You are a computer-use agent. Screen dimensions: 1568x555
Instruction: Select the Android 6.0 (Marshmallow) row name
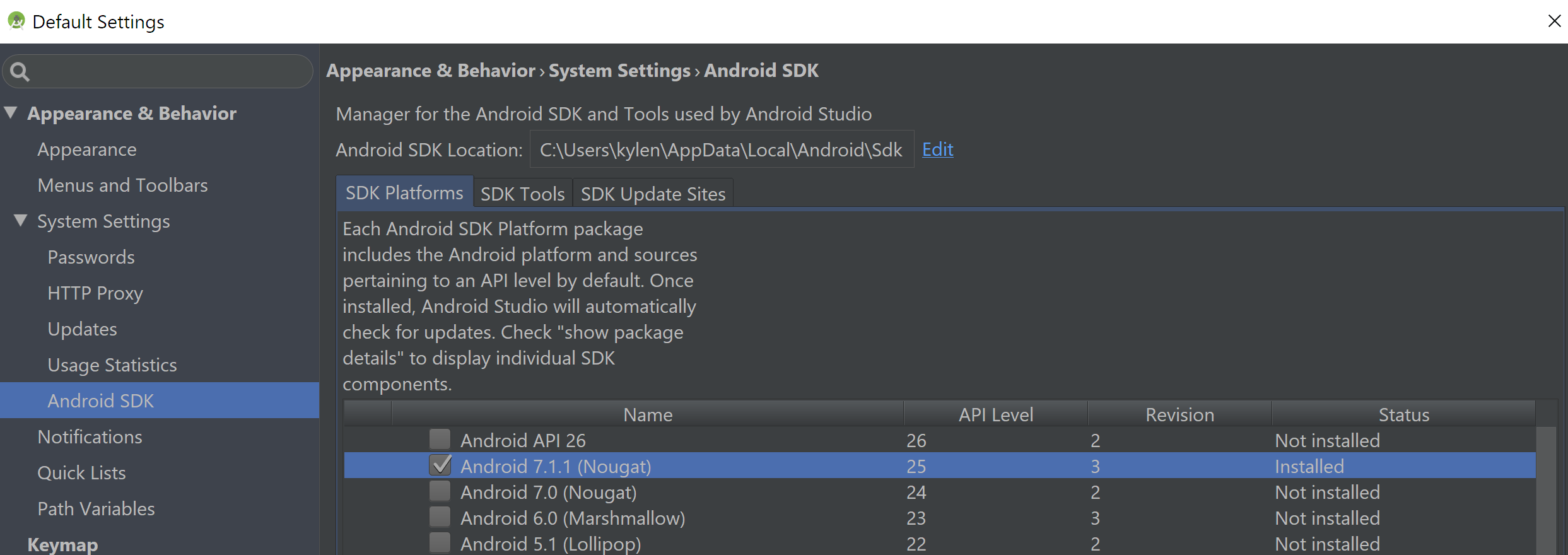tap(573, 518)
